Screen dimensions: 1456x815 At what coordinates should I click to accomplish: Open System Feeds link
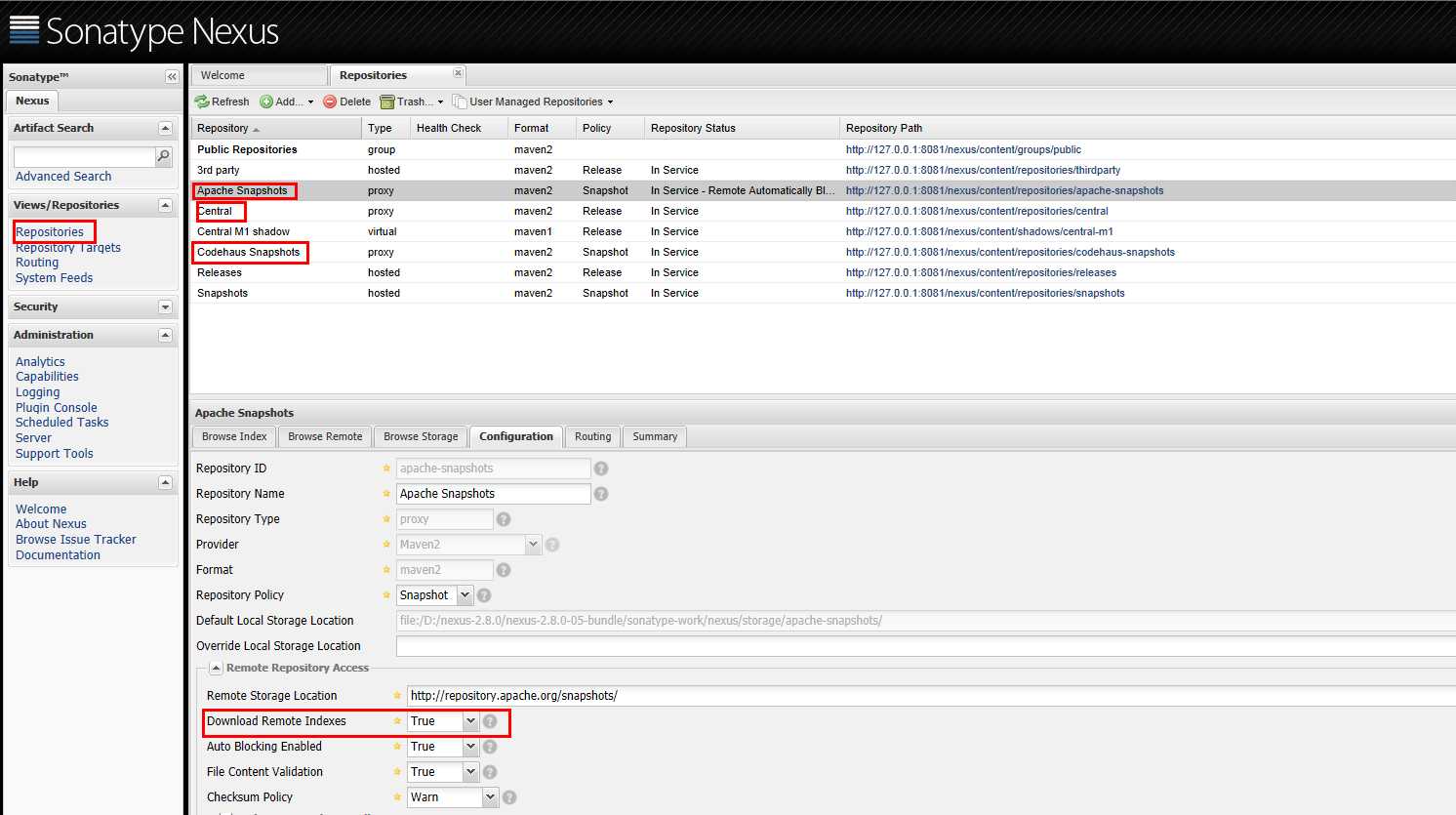(55, 278)
